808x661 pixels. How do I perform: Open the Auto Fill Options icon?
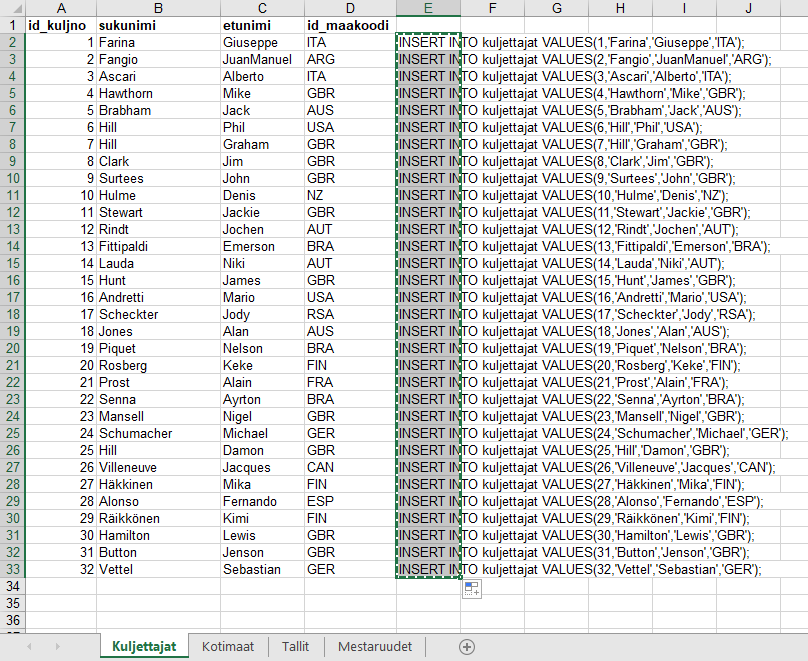click(472, 589)
